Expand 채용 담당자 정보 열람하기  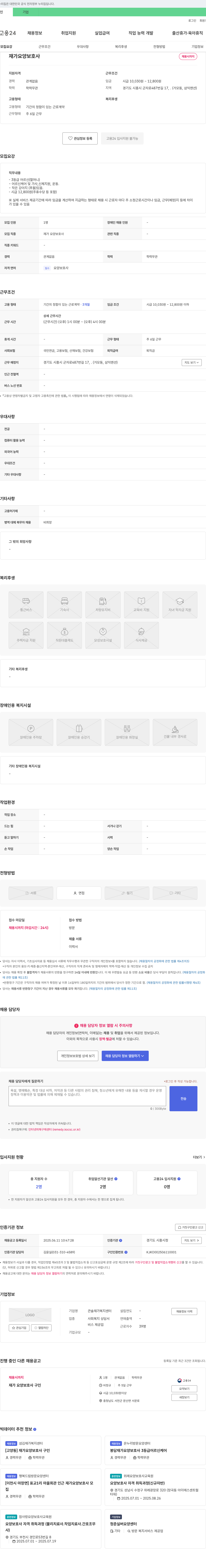click(125, 1056)
